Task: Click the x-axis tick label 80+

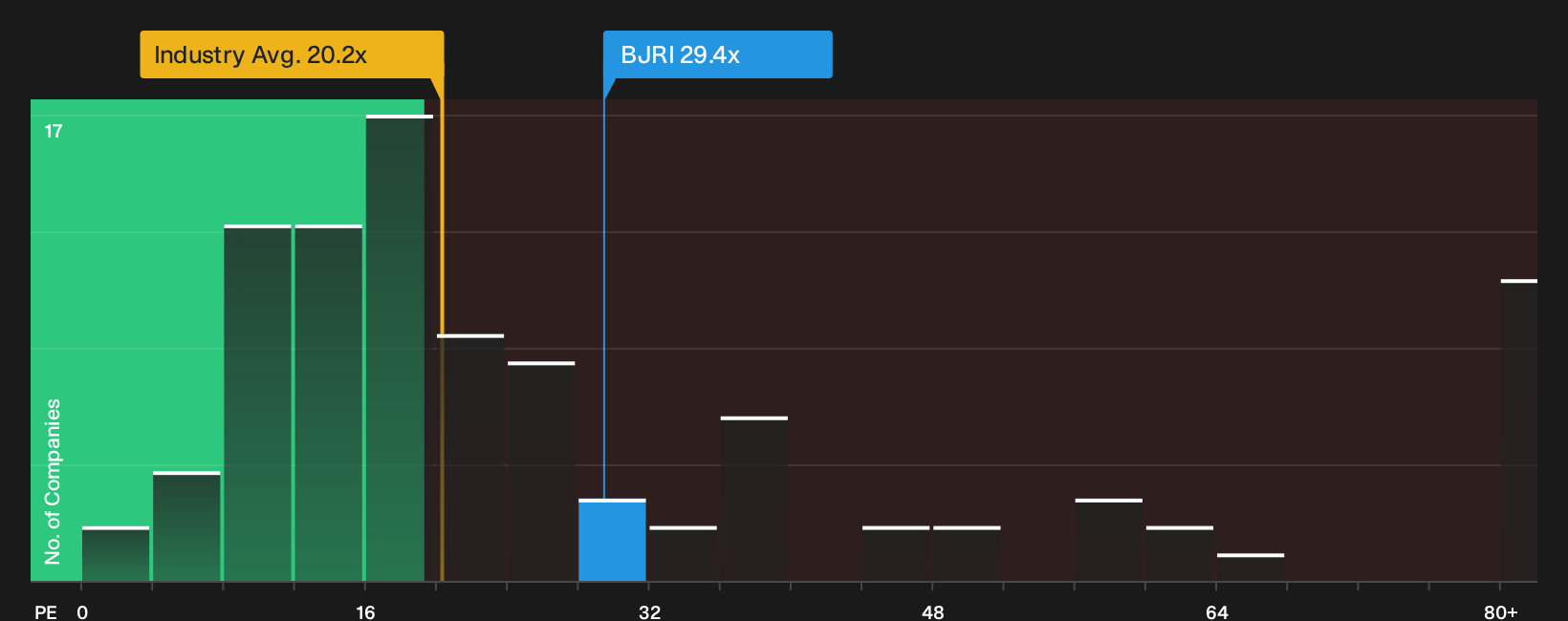Action: click(1500, 612)
